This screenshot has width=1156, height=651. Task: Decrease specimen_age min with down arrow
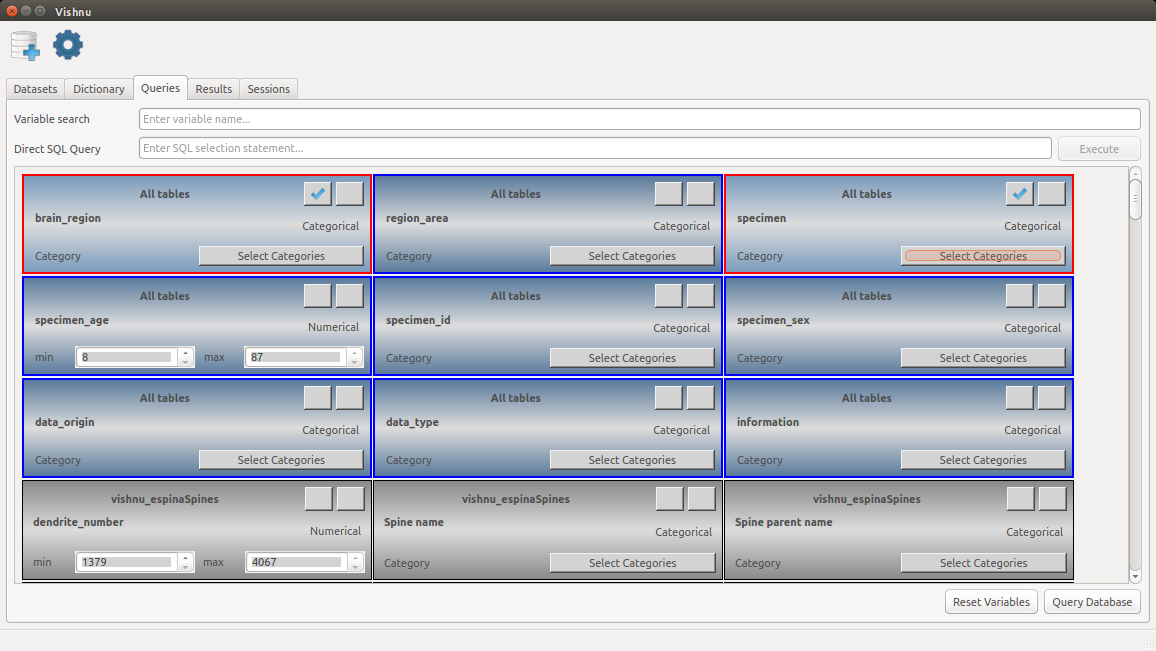[186, 362]
